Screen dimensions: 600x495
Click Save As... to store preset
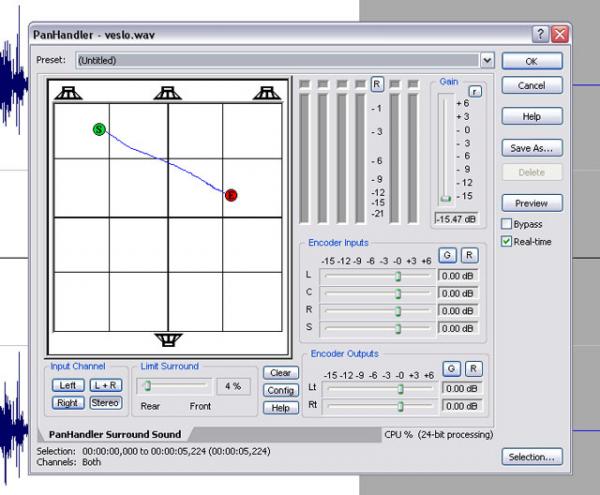tap(531, 148)
